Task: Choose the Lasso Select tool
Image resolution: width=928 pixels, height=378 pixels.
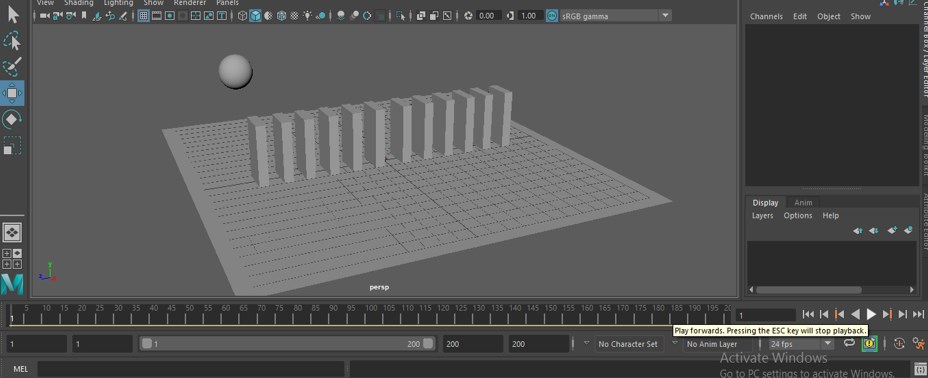Action: tap(12, 41)
